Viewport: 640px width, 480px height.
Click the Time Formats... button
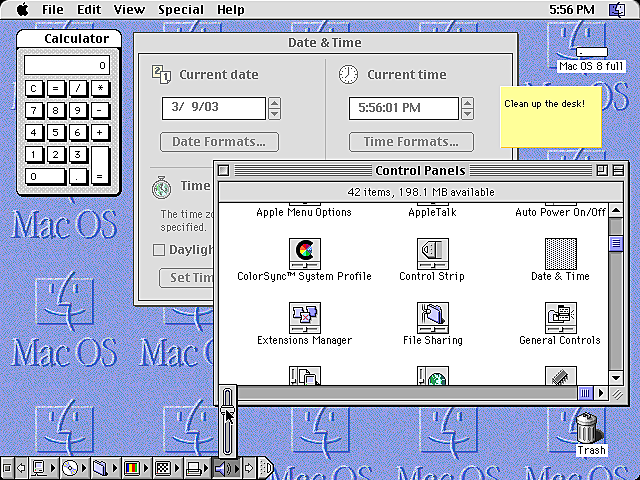(411, 142)
